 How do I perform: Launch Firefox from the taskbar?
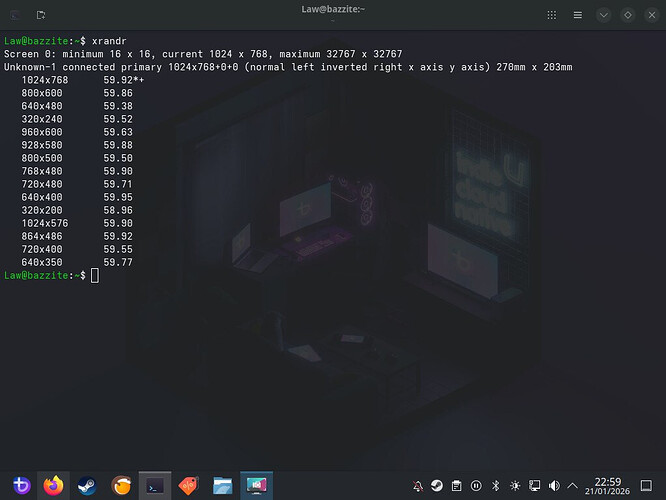pos(53,485)
